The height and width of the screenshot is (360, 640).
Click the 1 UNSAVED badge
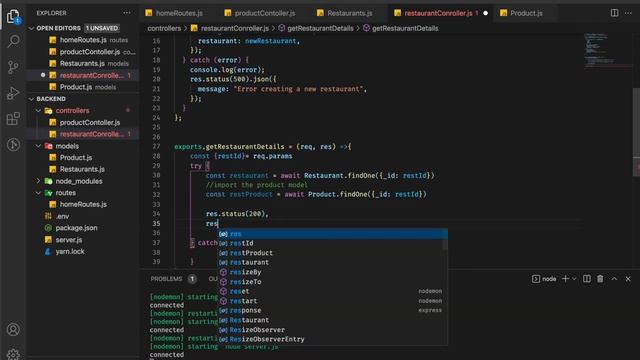tap(102, 28)
